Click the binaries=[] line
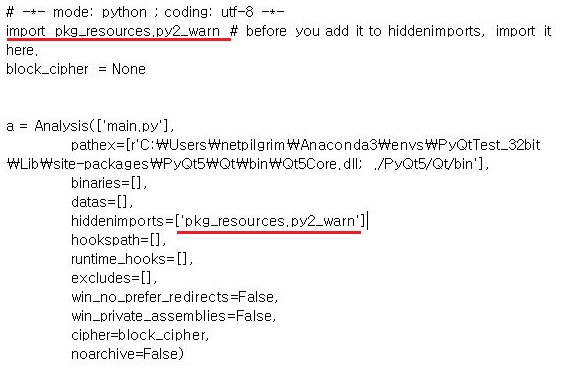This screenshot has height=366, width=561. coord(109,183)
